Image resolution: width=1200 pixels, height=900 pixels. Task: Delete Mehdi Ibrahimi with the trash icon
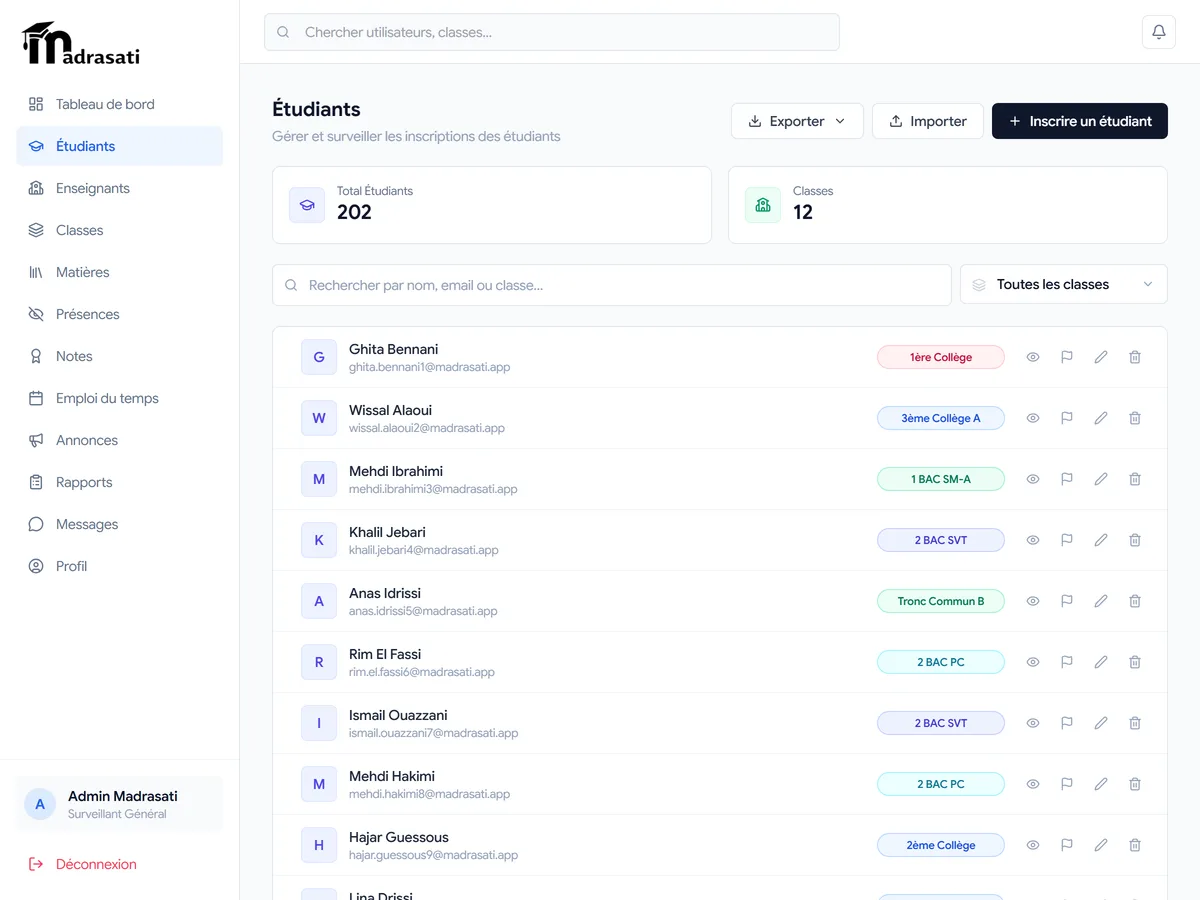1135,479
